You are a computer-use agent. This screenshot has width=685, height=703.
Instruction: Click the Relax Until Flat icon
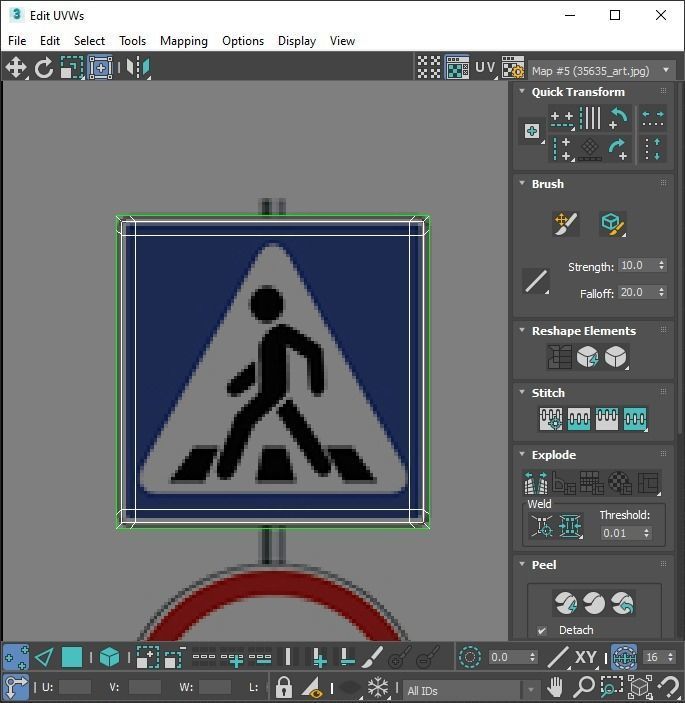tap(587, 357)
